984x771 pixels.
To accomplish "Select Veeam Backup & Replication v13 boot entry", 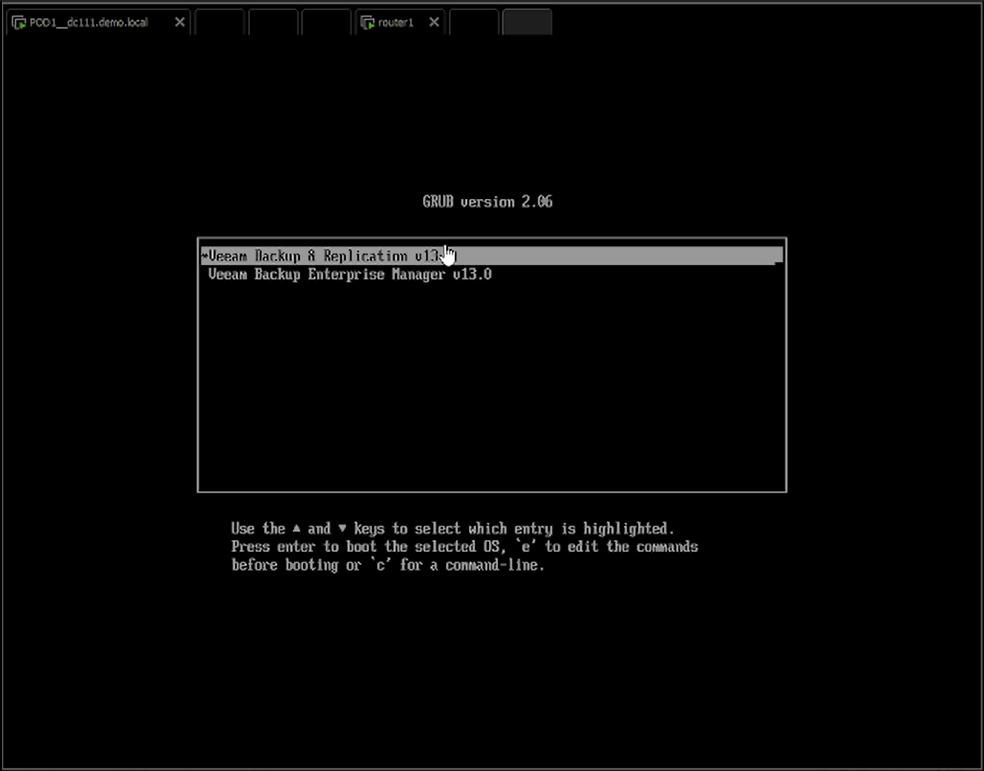I will [x=320, y=256].
